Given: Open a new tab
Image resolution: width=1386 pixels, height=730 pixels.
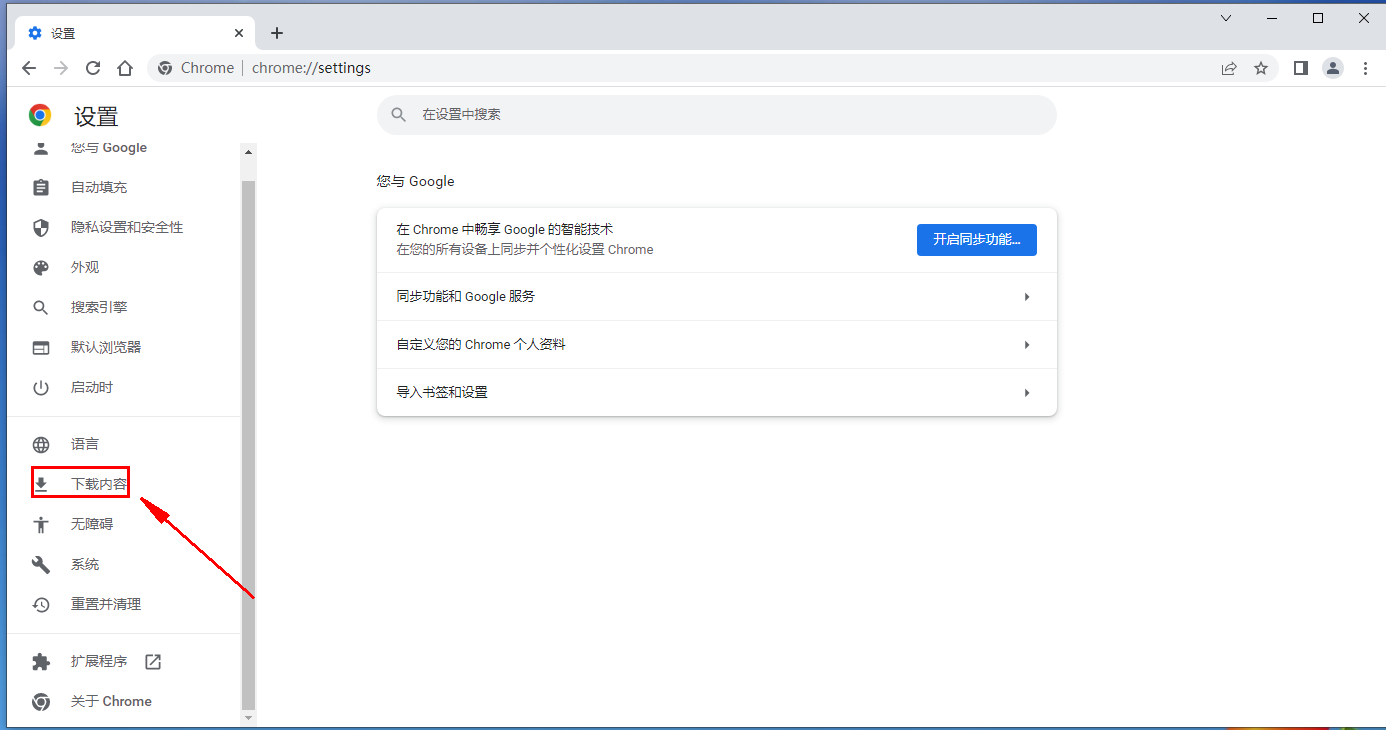Looking at the screenshot, I should (x=277, y=33).
